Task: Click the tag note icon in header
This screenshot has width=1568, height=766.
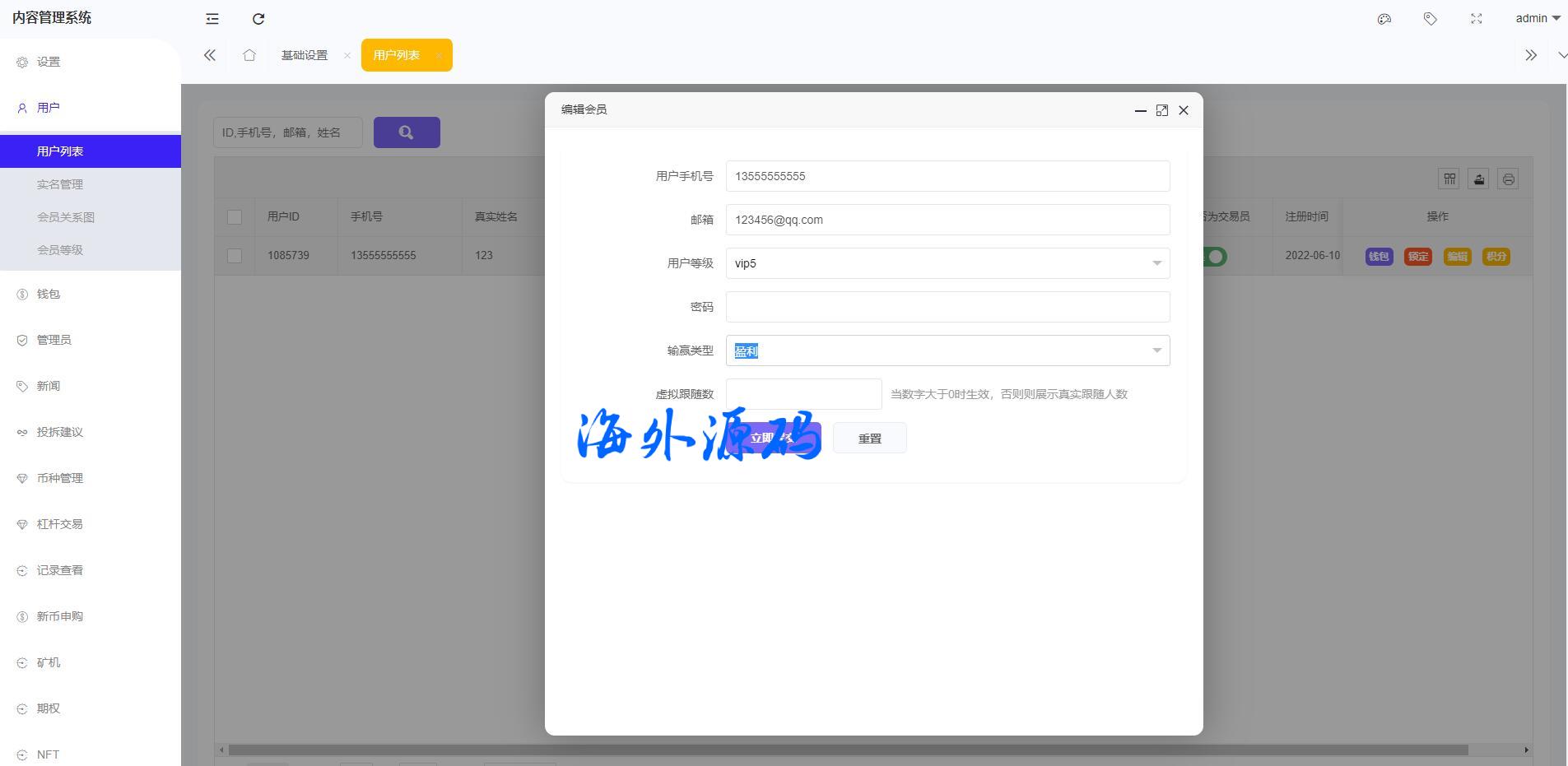Action: [1431, 19]
